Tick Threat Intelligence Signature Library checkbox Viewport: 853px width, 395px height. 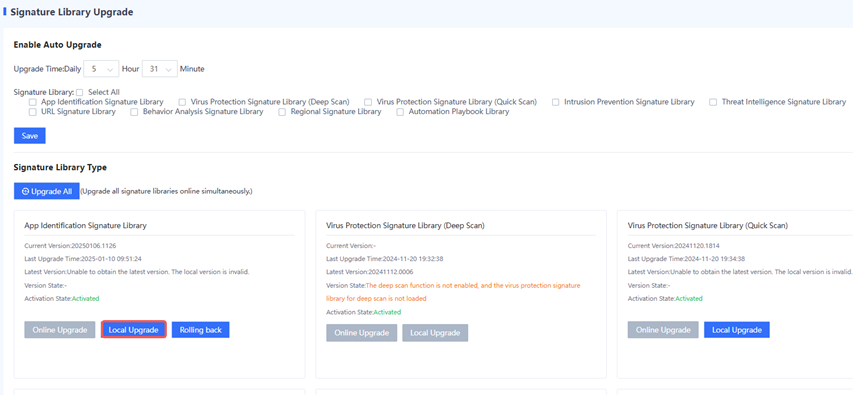[713, 102]
